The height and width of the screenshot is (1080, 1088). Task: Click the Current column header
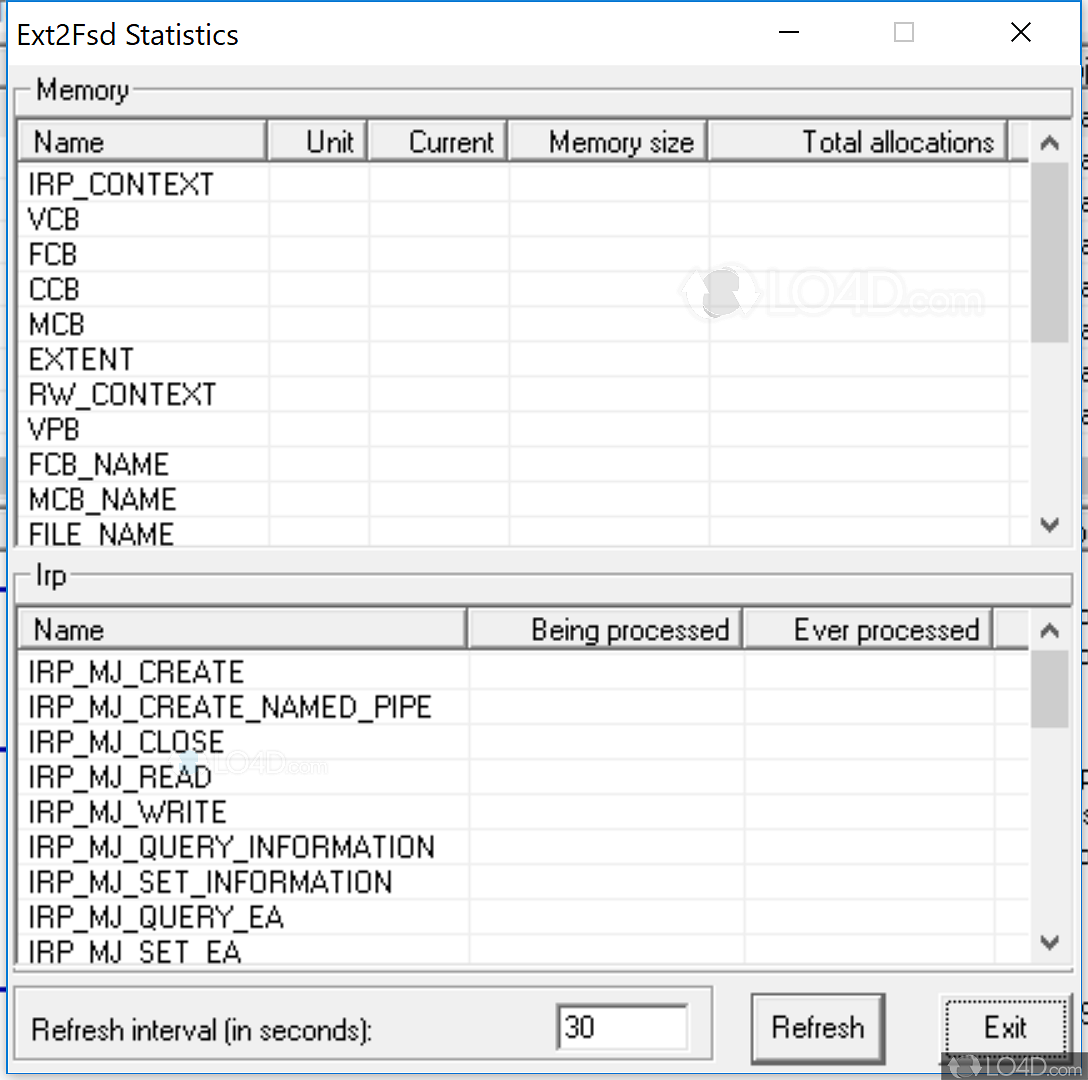(439, 142)
